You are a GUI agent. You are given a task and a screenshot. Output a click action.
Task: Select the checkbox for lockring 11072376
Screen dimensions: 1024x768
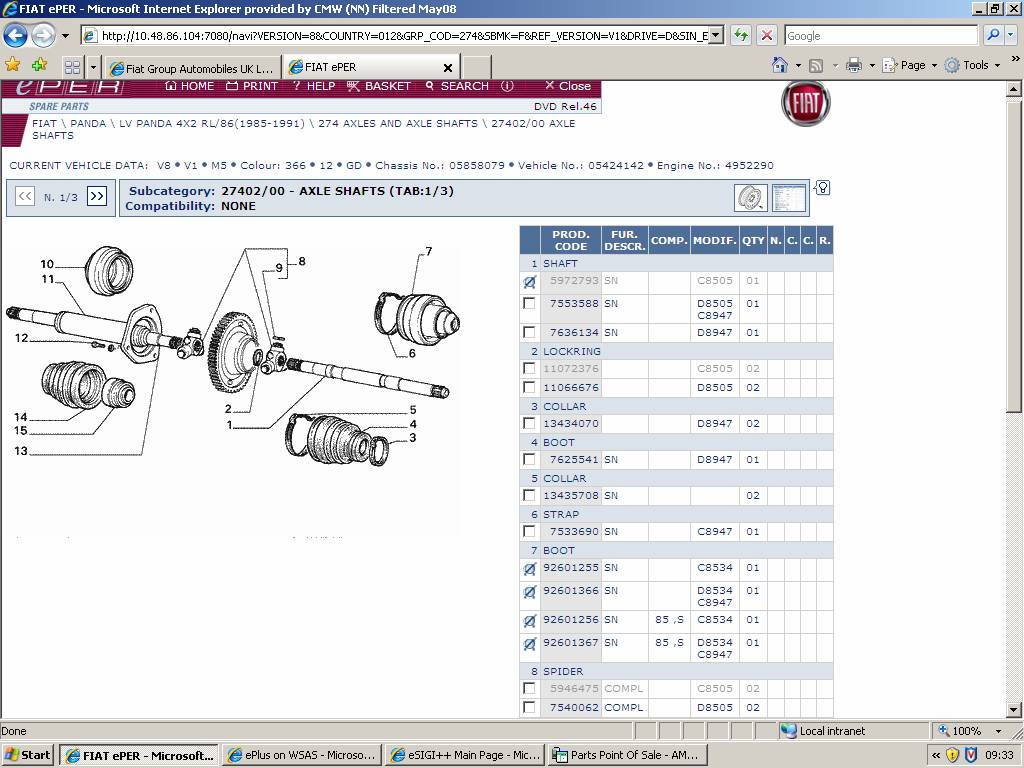(x=529, y=368)
